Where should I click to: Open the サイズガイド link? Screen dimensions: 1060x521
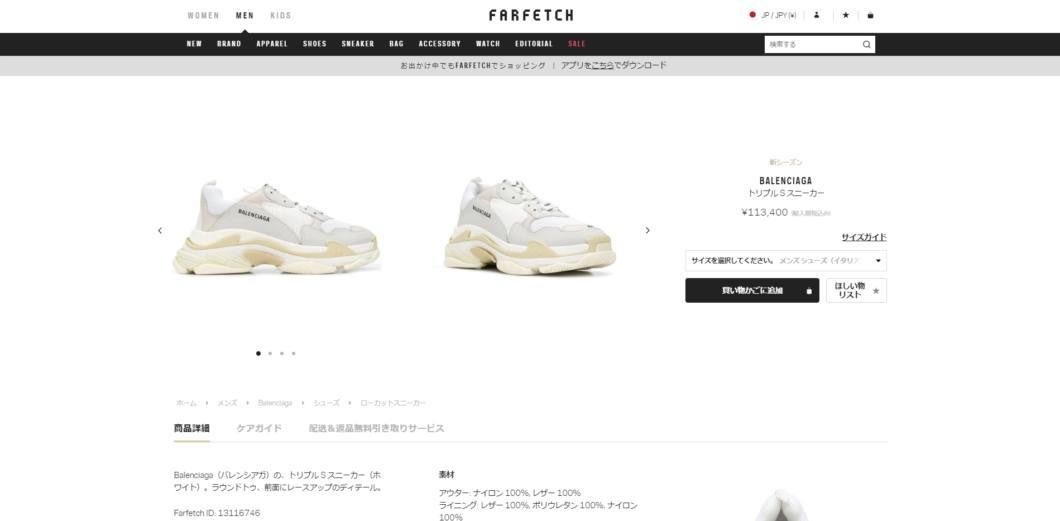(863, 237)
